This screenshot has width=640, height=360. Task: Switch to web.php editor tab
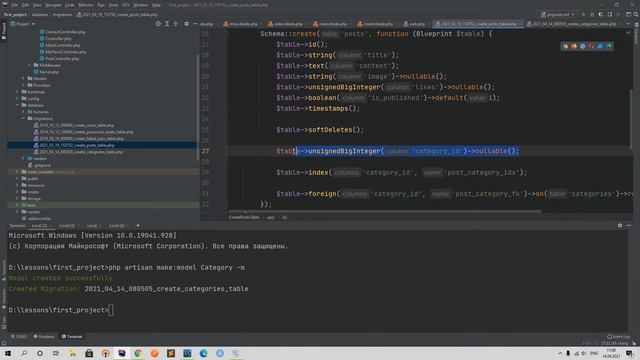tap(414, 24)
